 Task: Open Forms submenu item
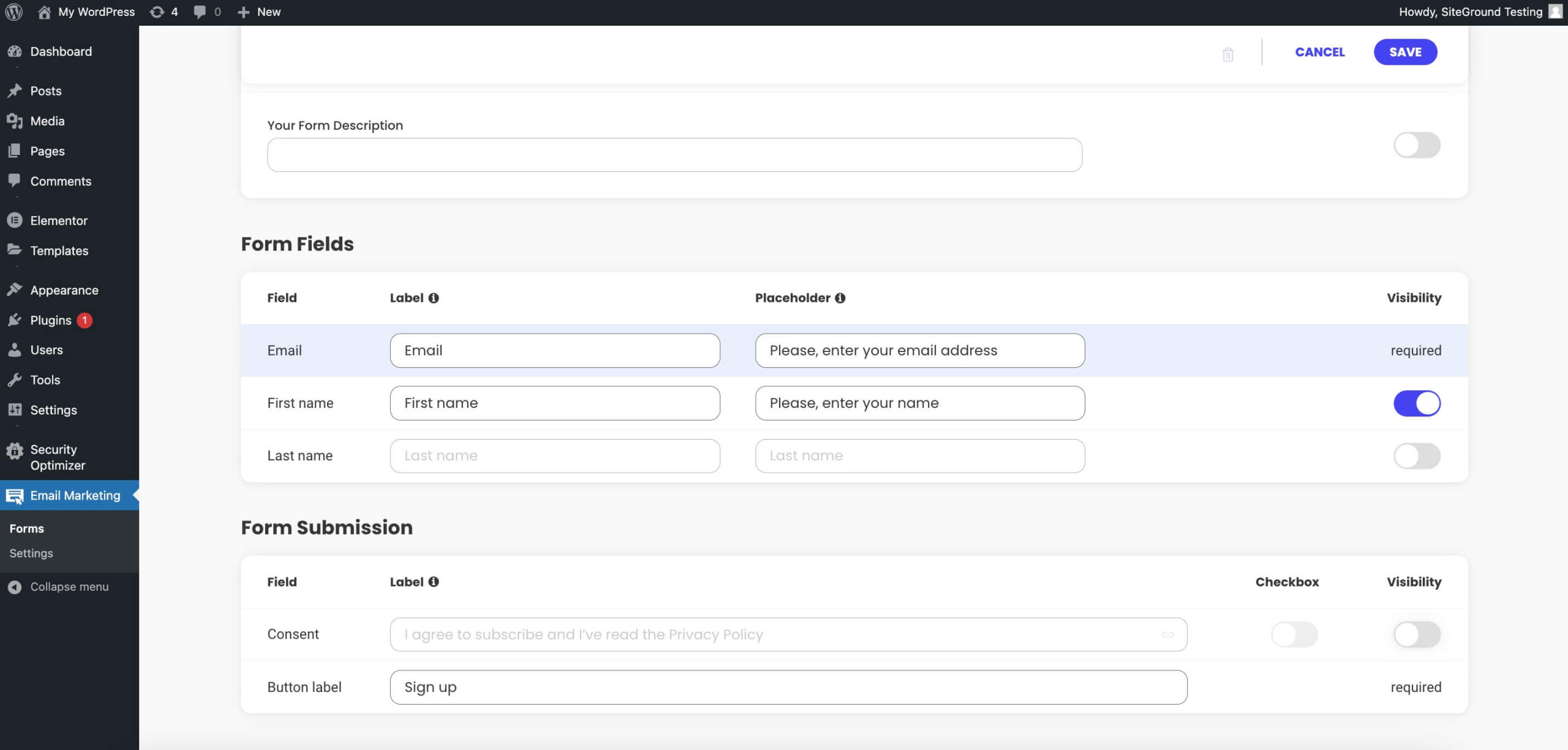pos(27,528)
